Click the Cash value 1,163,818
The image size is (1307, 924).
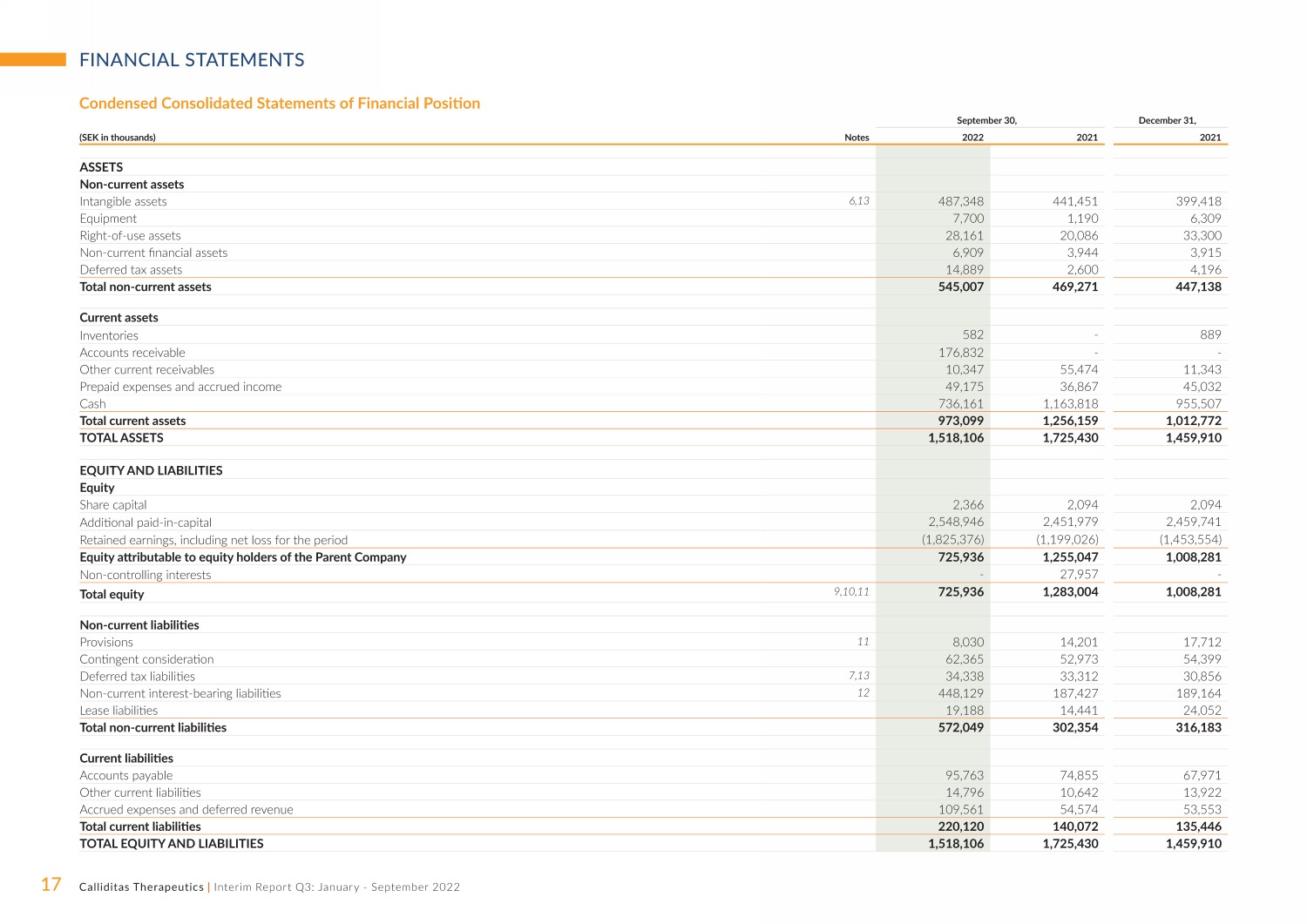(x=1071, y=404)
